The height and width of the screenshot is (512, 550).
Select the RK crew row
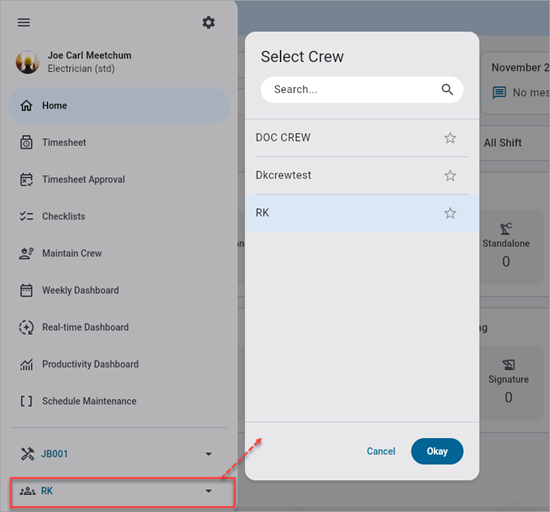click(362, 213)
